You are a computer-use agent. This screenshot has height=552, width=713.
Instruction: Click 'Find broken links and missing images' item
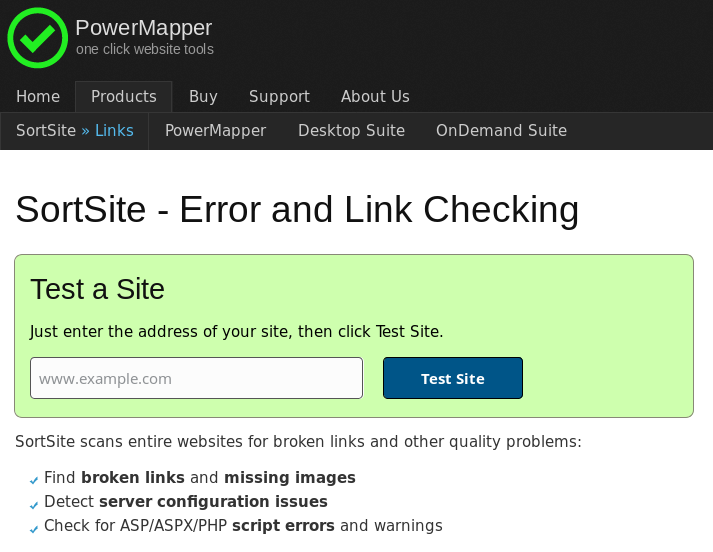(x=200, y=478)
